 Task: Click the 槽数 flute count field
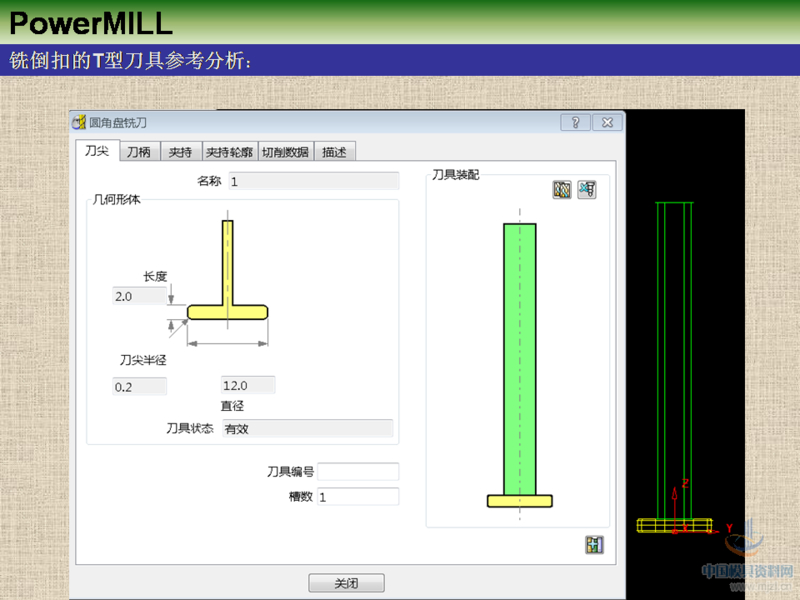[357, 496]
